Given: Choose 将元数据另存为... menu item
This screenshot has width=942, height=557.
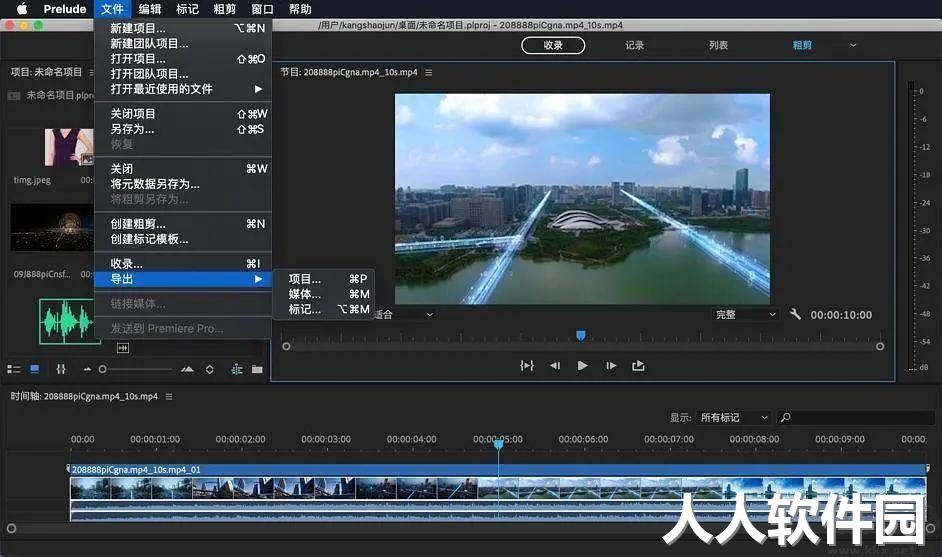Looking at the screenshot, I should pyautogui.click(x=183, y=184).
